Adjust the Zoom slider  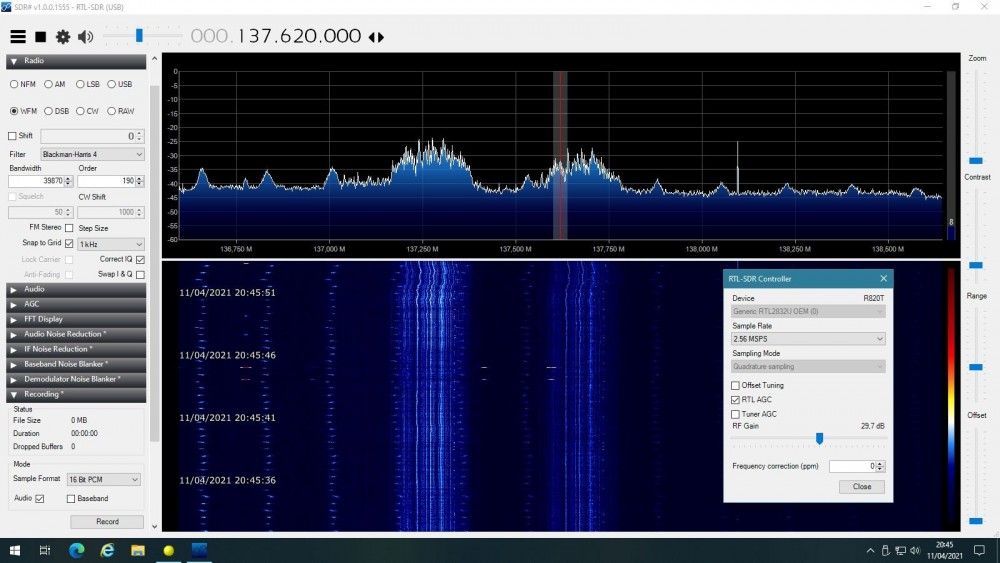click(976, 161)
